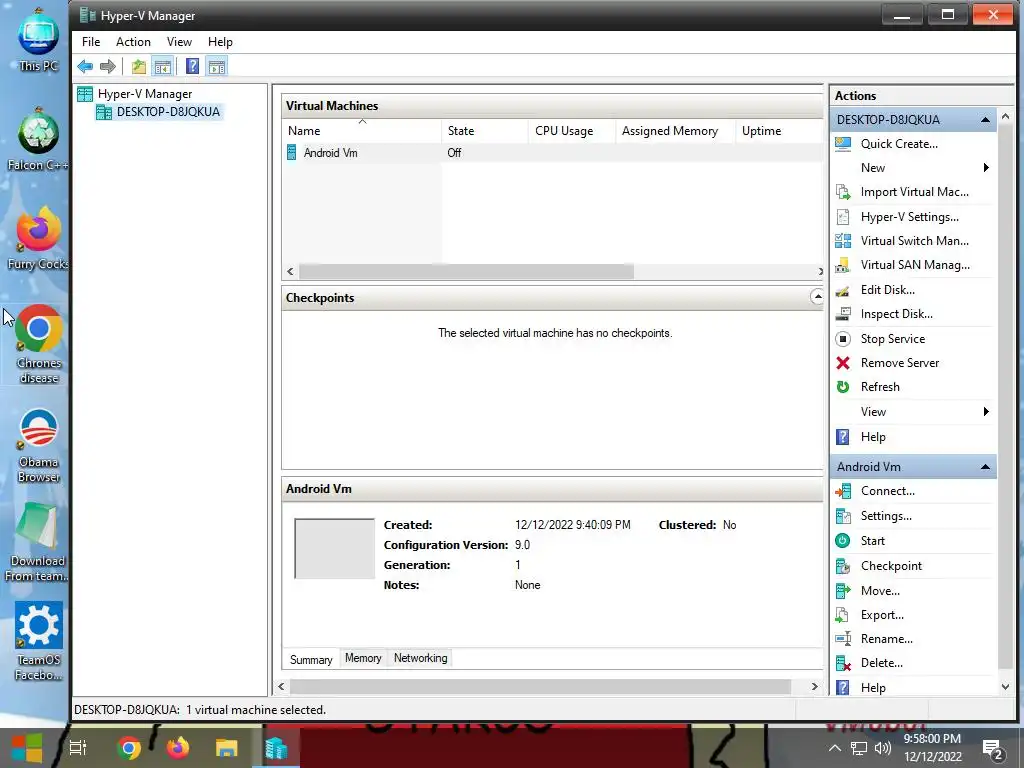The image size is (1024, 768).
Task: Sort by CPU Usage column header
Action: tap(572, 131)
